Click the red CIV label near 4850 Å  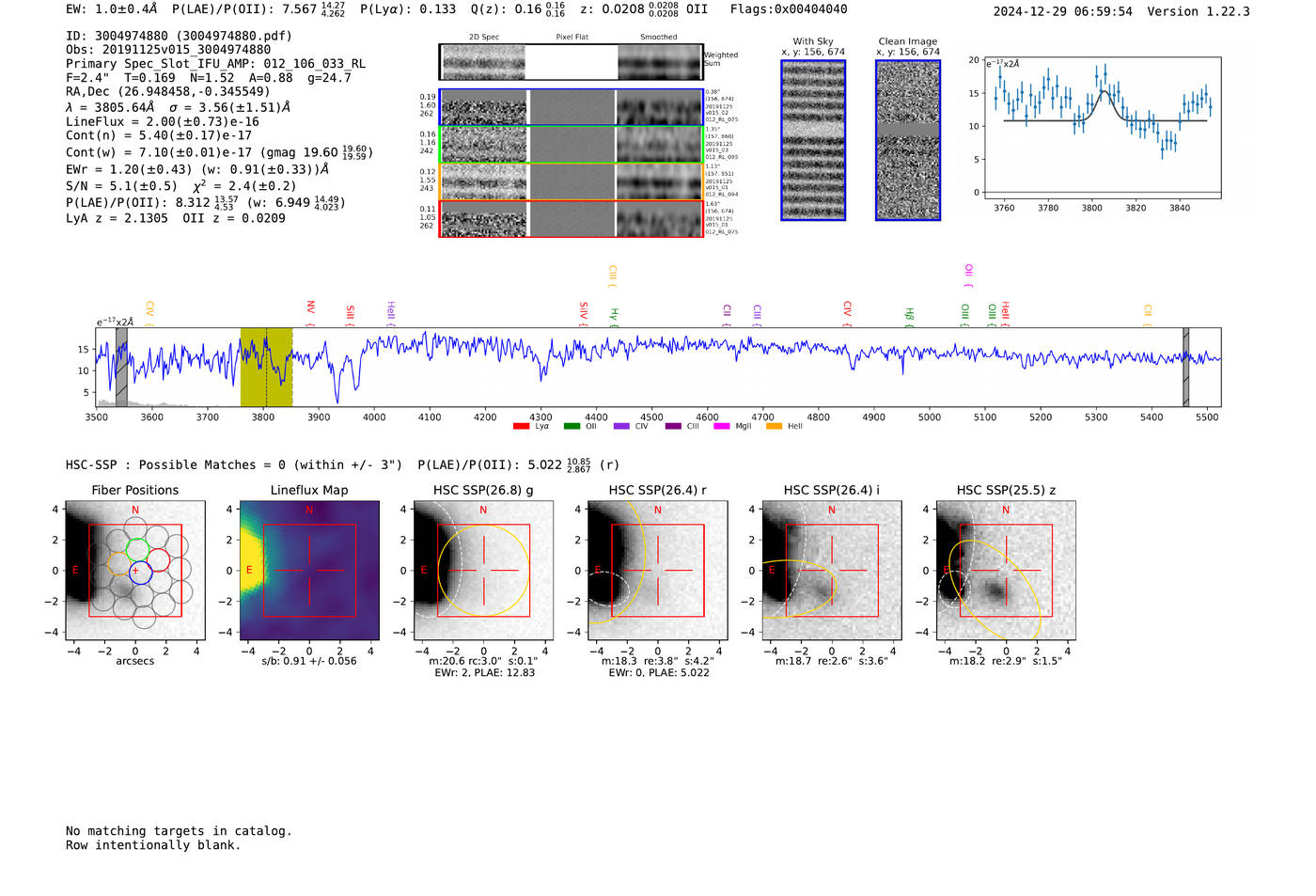(x=846, y=314)
